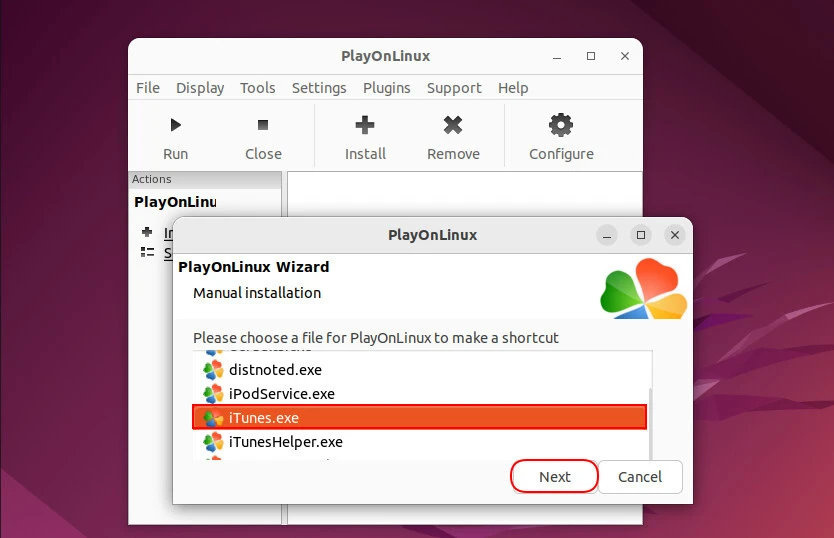
Task: Open Configure via the gear icon
Action: [561, 126]
